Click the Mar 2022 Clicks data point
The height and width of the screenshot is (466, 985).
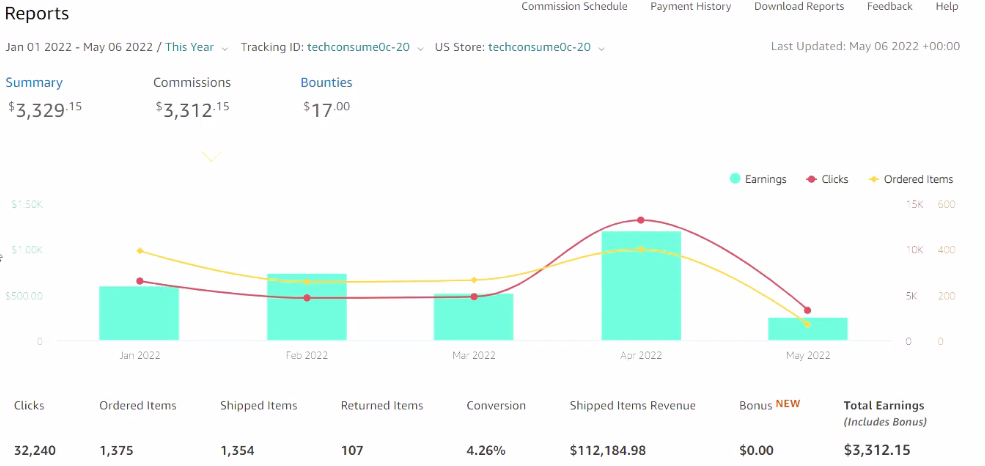[x=474, y=296]
